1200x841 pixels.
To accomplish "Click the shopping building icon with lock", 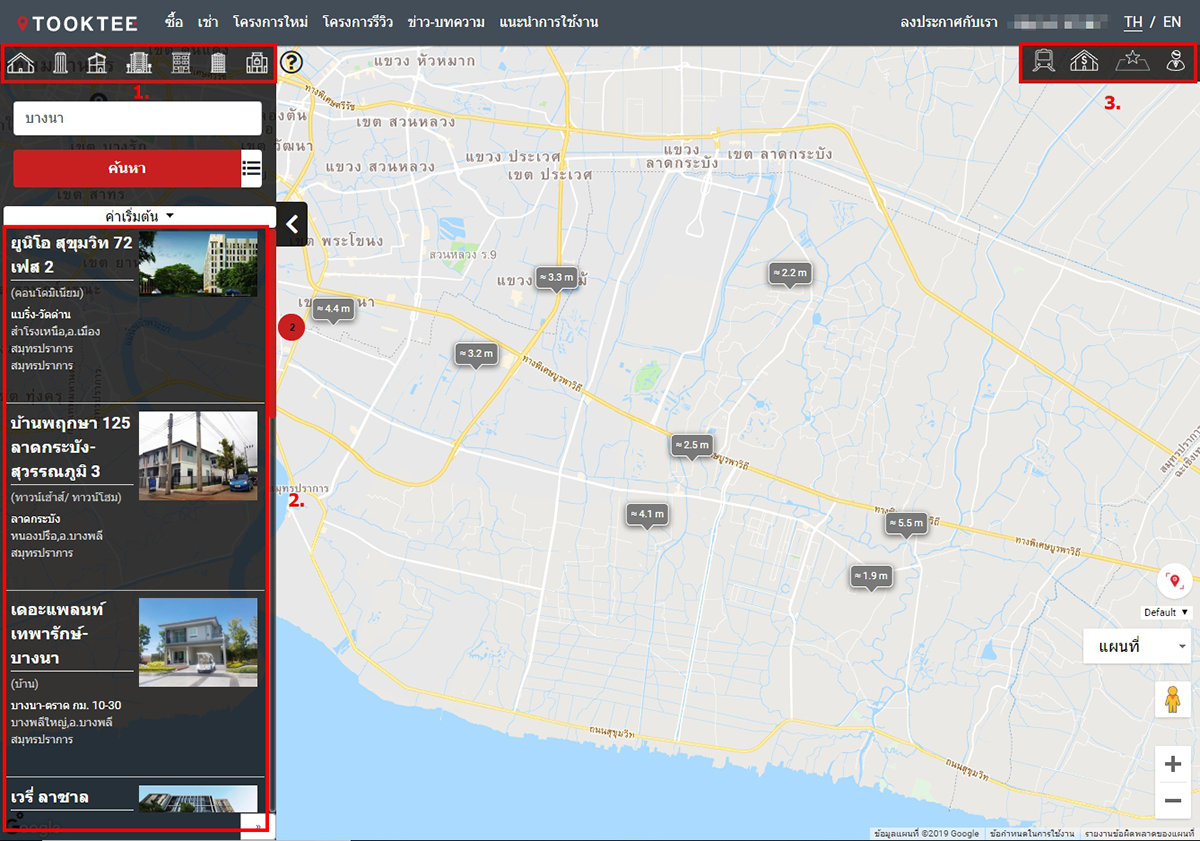I will [257, 64].
